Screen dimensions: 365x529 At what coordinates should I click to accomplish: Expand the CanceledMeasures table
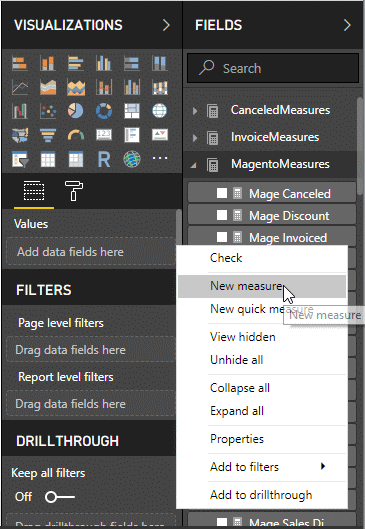[x=195, y=111]
